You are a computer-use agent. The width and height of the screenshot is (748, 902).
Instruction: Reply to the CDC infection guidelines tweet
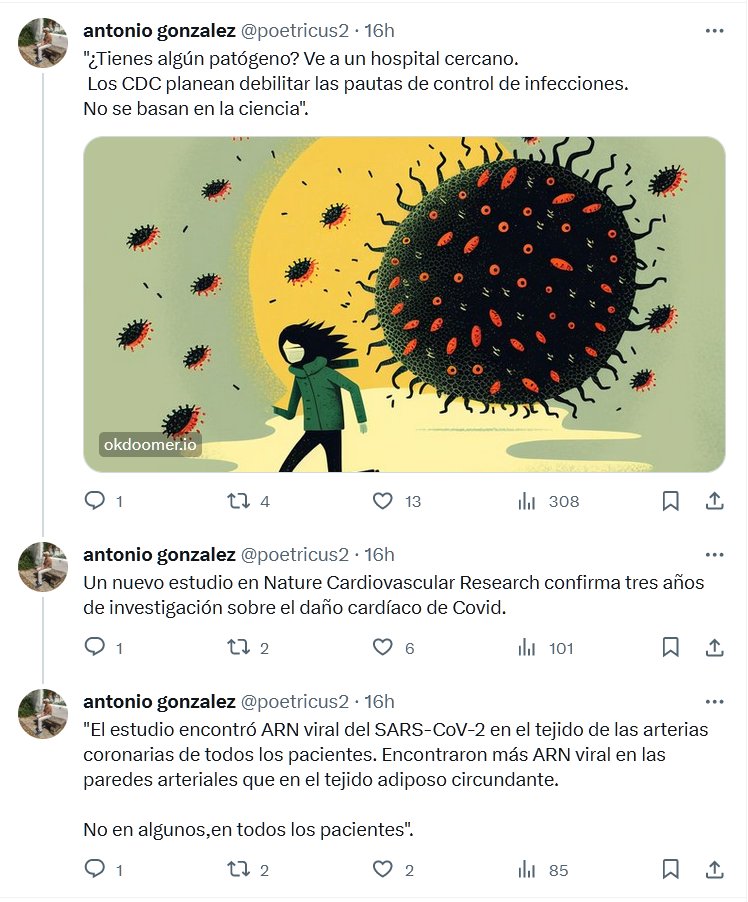[95, 501]
